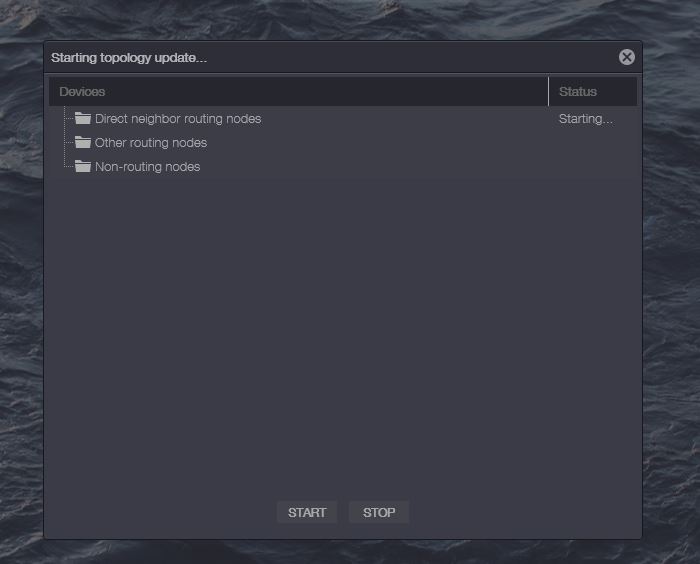The height and width of the screenshot is (564, 700).
Task: Click the Status column header
Action: (578, 92)
